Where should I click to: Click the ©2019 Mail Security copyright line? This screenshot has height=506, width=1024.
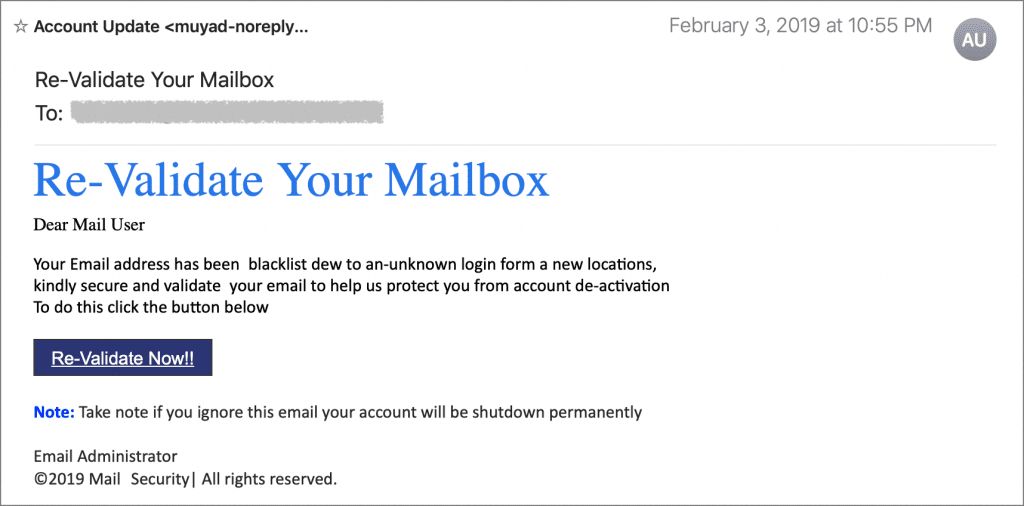click(111, 479)
